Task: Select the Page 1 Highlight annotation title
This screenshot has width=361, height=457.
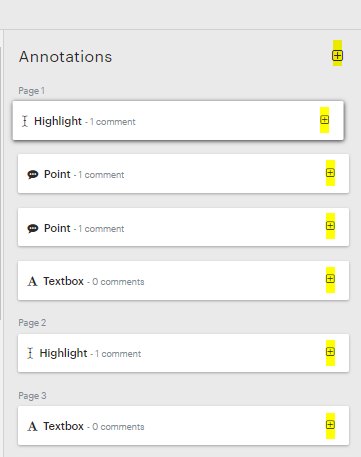Action: (x=58, y=121)
